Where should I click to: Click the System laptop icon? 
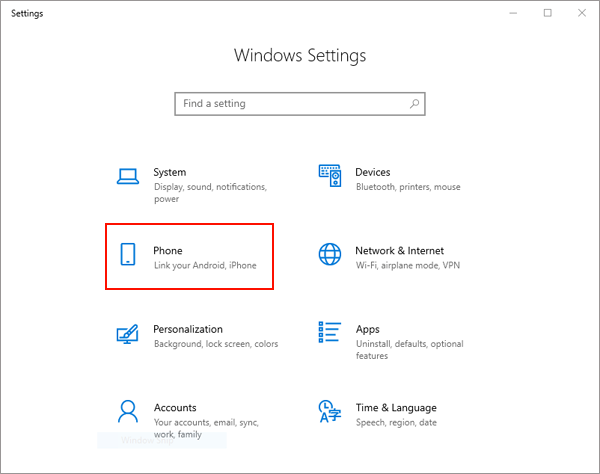point(127,177)
